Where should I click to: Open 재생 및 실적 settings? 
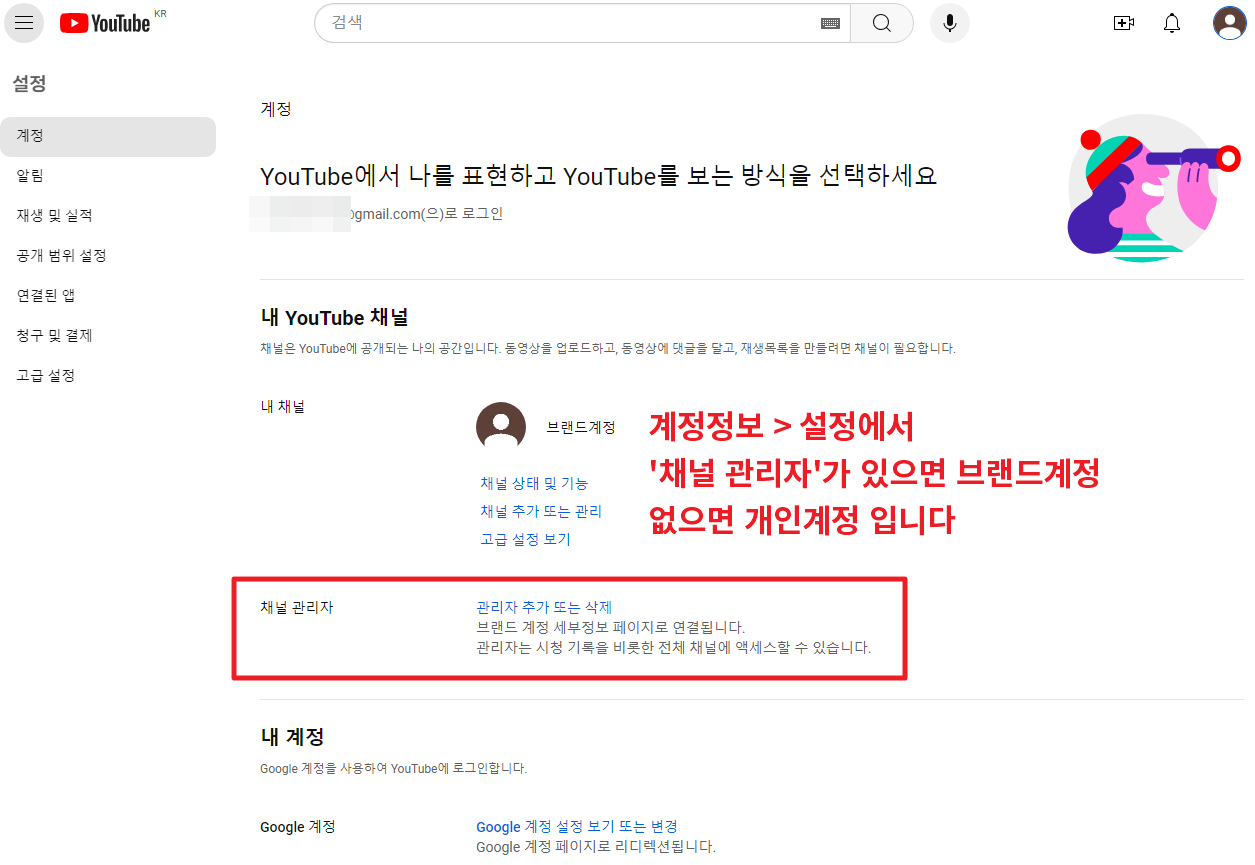click(108, 216)
